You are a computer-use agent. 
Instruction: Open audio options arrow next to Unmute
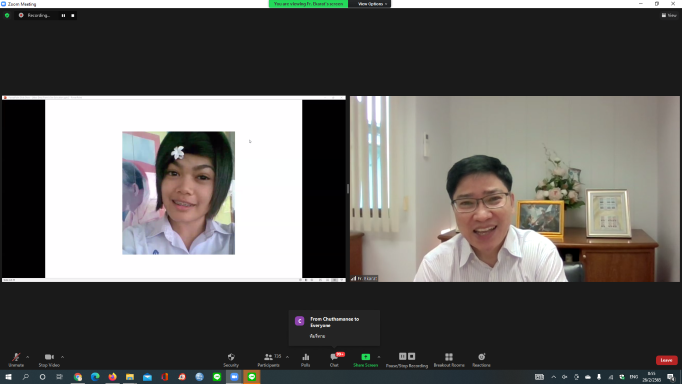coord(27,357)
